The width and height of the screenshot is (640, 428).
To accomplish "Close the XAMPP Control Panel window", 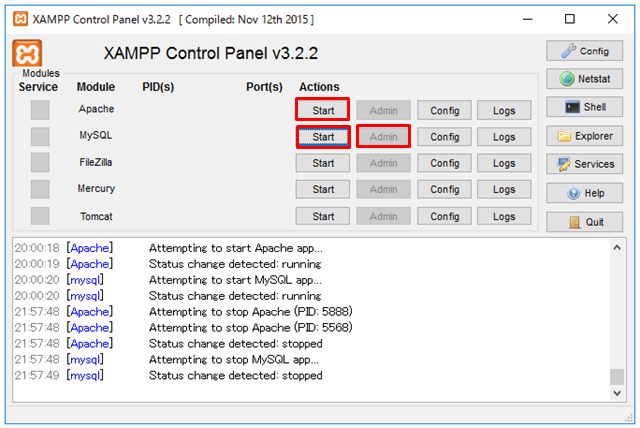I will pos(613,19).
